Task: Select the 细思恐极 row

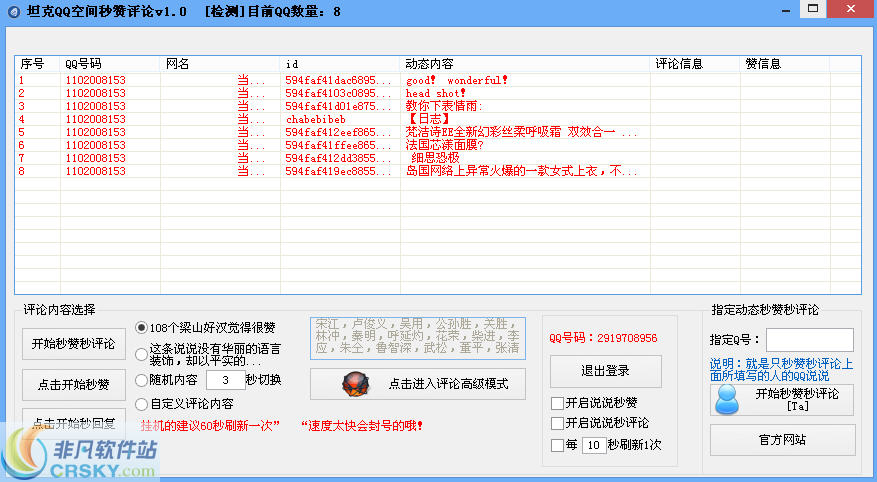Action: point(438,158)
